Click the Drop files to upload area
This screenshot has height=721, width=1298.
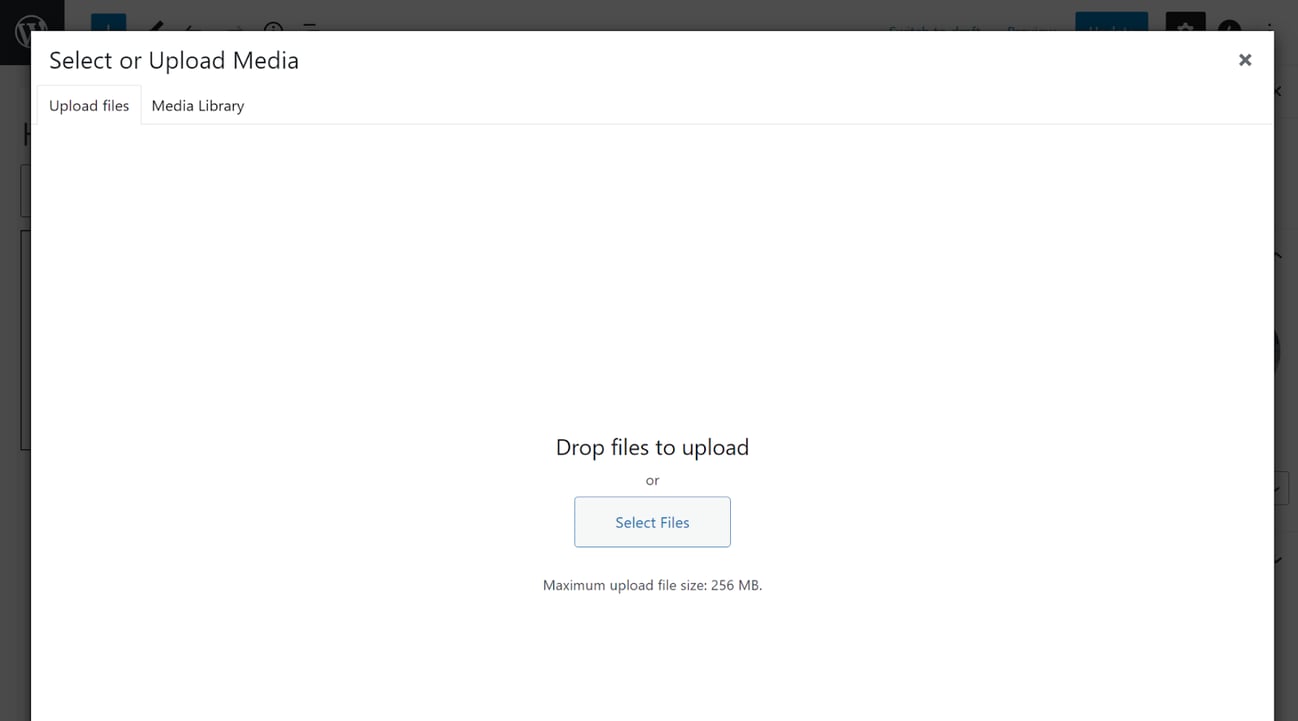pos(652,447)
